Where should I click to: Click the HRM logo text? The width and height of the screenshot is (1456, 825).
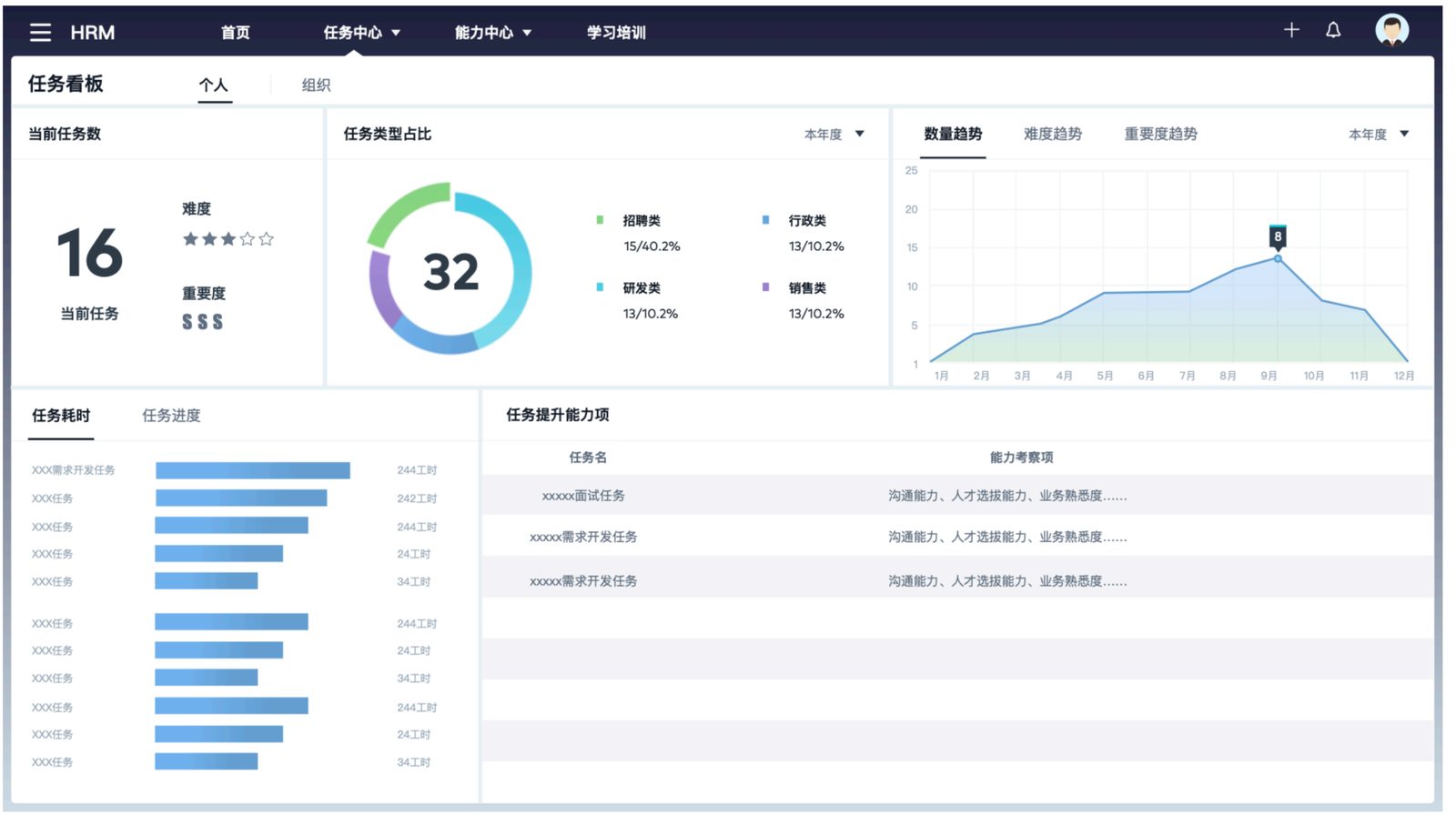pos(93,33)
